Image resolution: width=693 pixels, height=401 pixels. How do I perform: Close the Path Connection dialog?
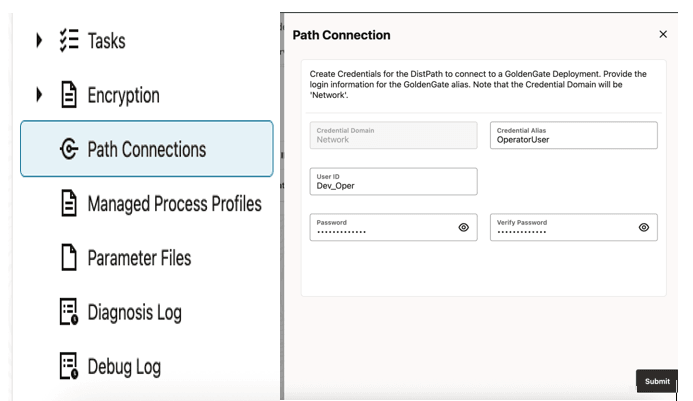(x=663, y=34)
